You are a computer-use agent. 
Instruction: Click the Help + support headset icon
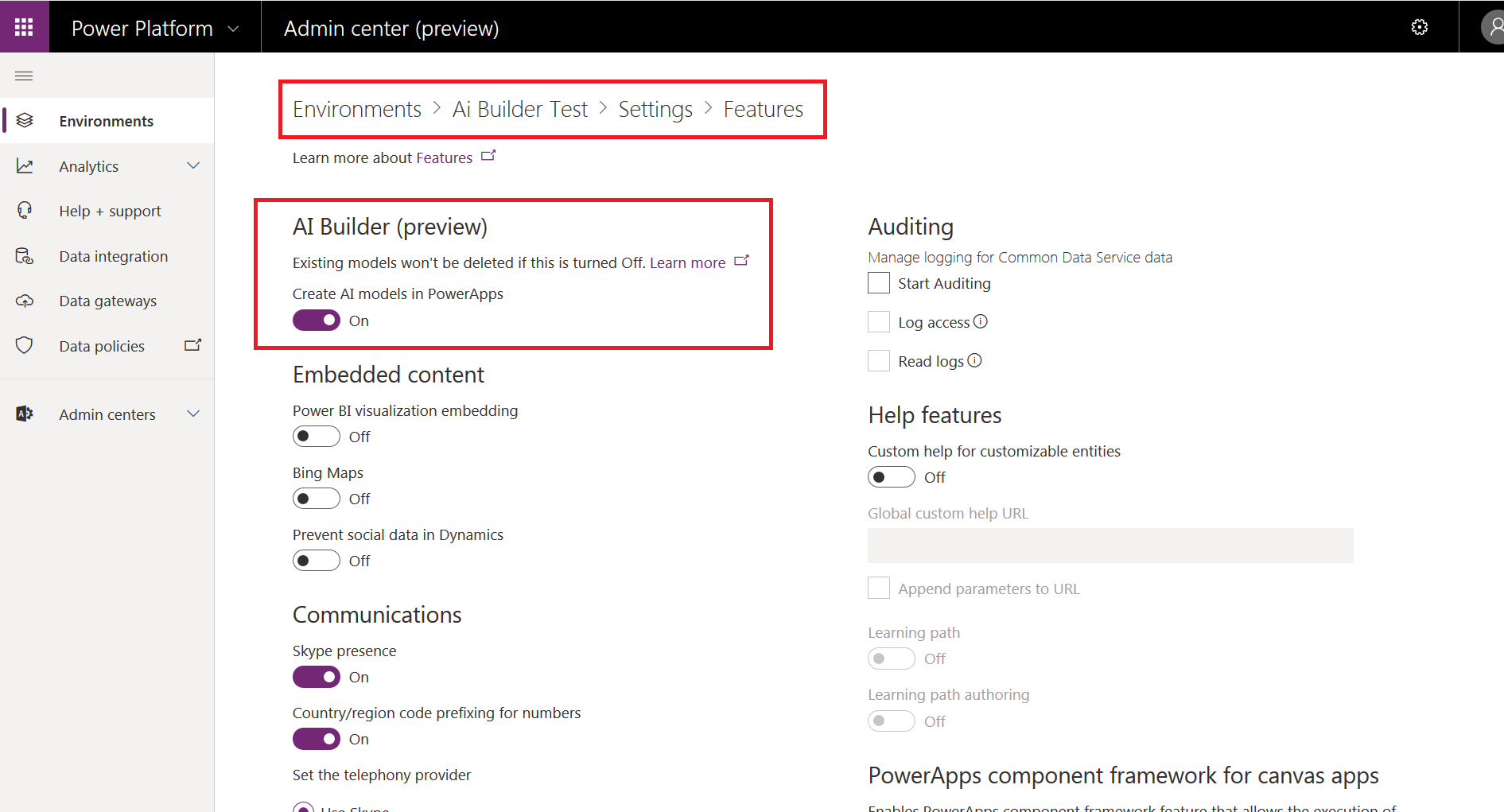click(25, 211)
